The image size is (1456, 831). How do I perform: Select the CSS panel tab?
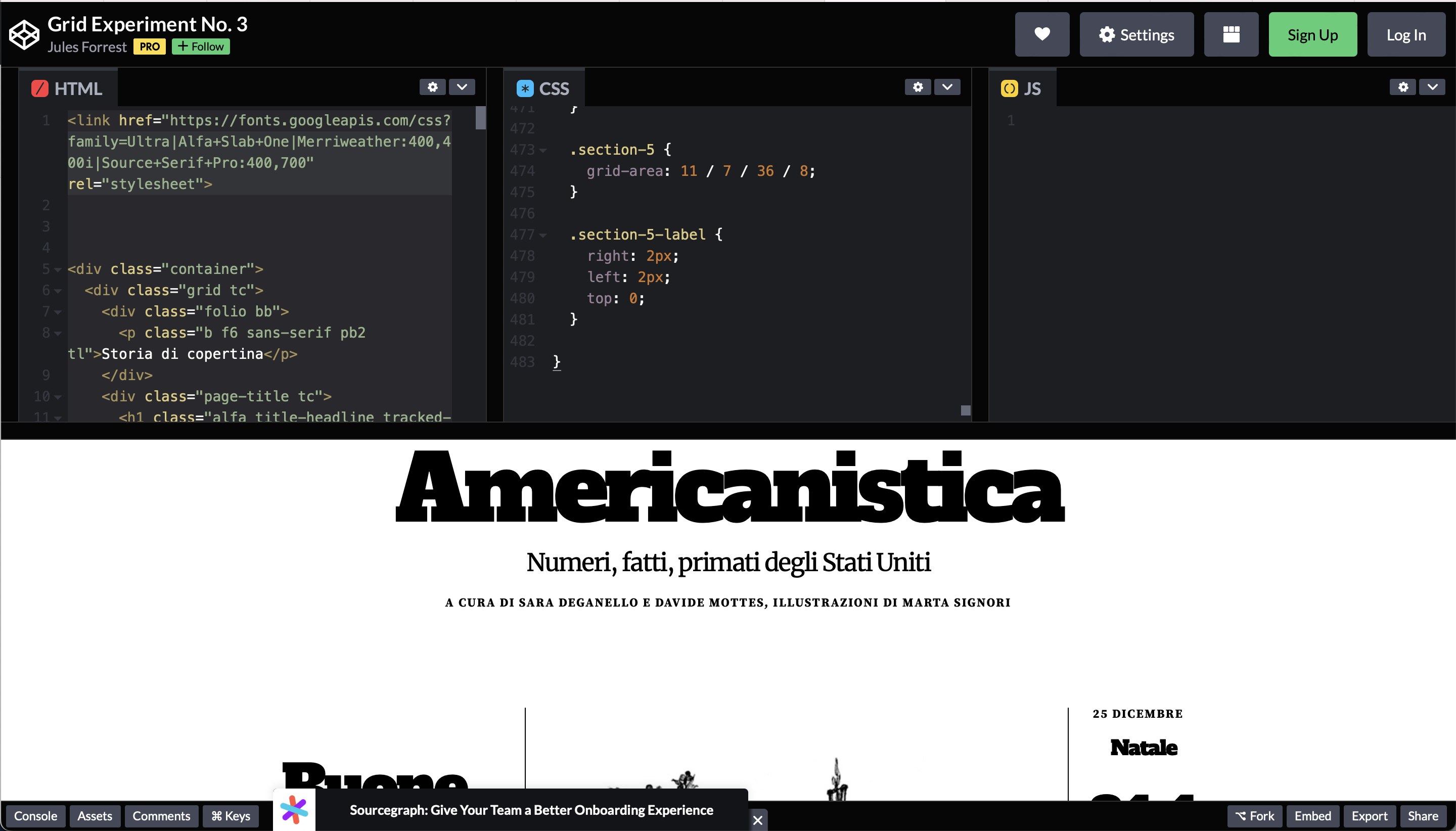(544, 88)
